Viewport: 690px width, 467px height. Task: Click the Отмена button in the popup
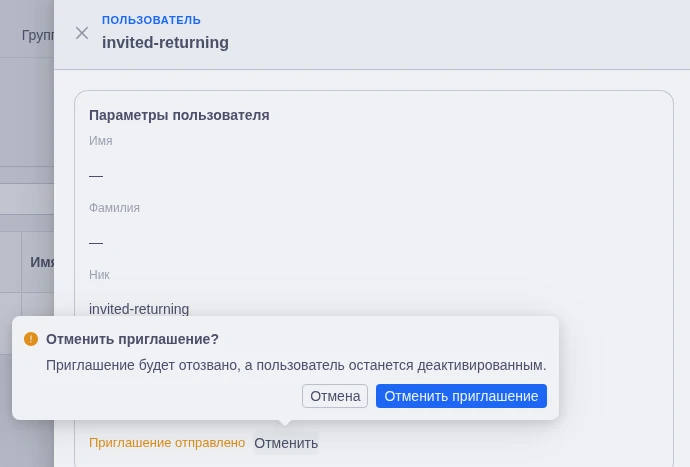[335, 396]
